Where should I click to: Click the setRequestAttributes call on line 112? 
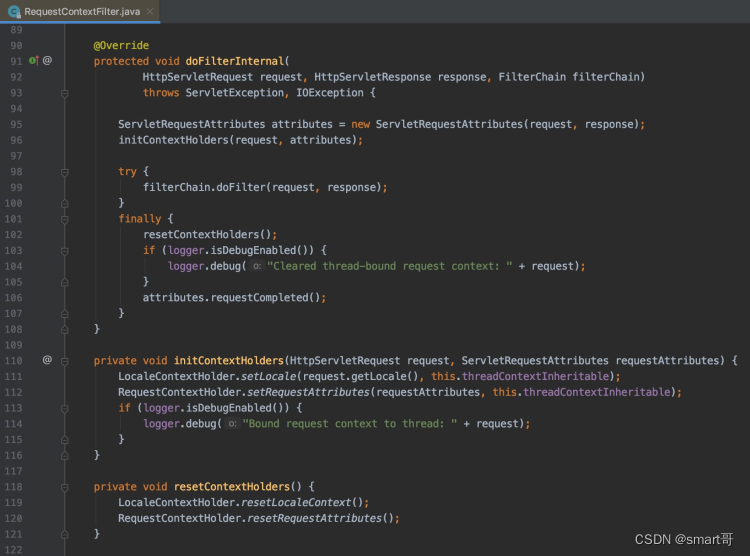coord(309,392)
